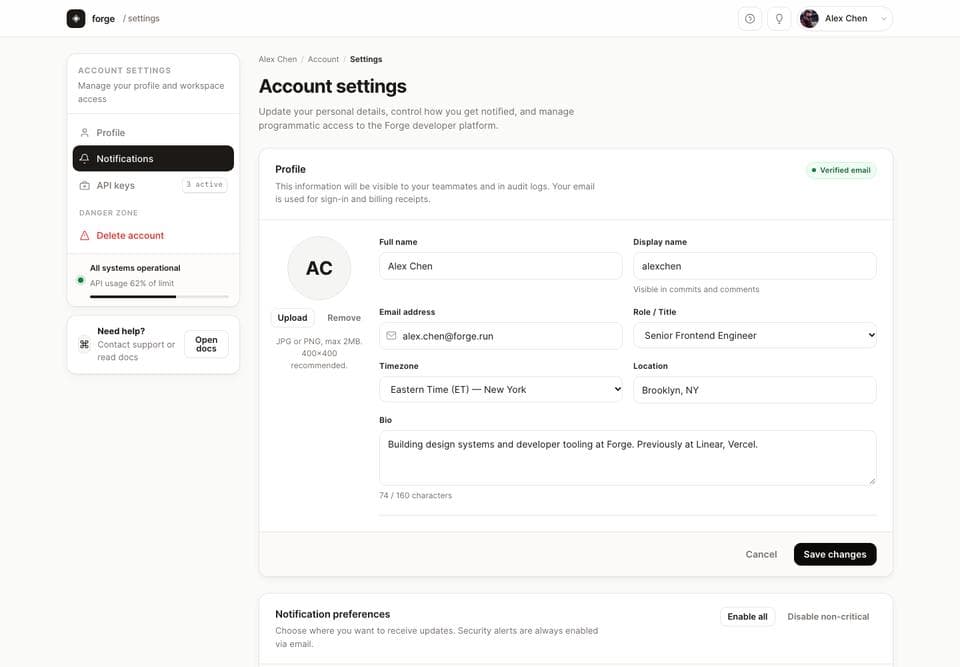
Task: Expand the Alex Chen user menu chevron
Action: pyautogui.click(x=883, y=19)
